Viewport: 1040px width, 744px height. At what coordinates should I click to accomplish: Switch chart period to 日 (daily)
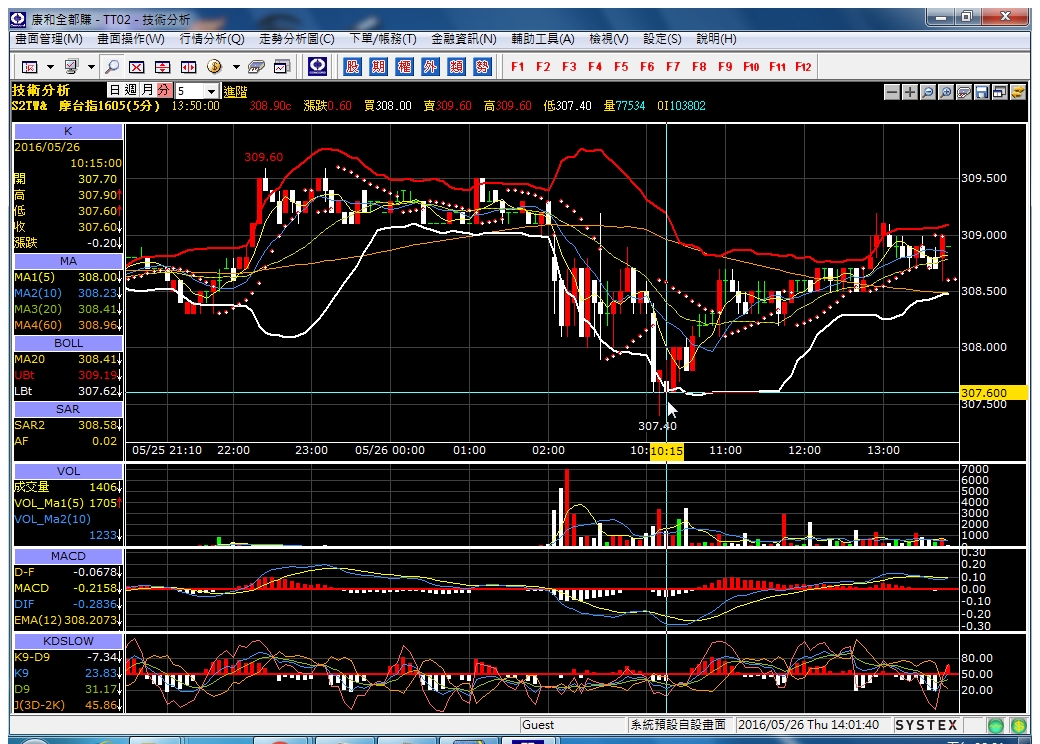click(x=115, y=90)
